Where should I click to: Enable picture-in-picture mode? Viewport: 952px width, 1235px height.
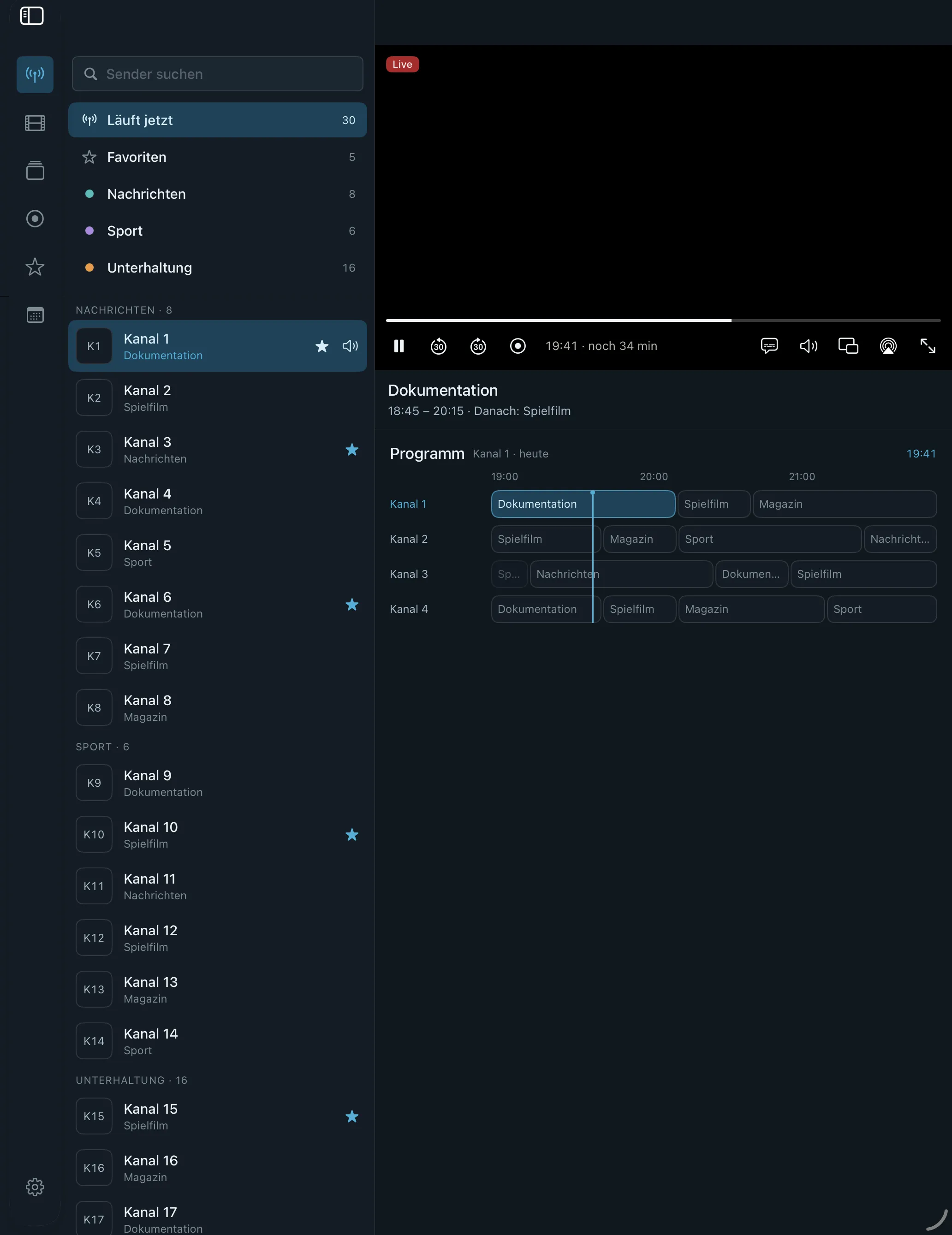[x=849, y=346]
